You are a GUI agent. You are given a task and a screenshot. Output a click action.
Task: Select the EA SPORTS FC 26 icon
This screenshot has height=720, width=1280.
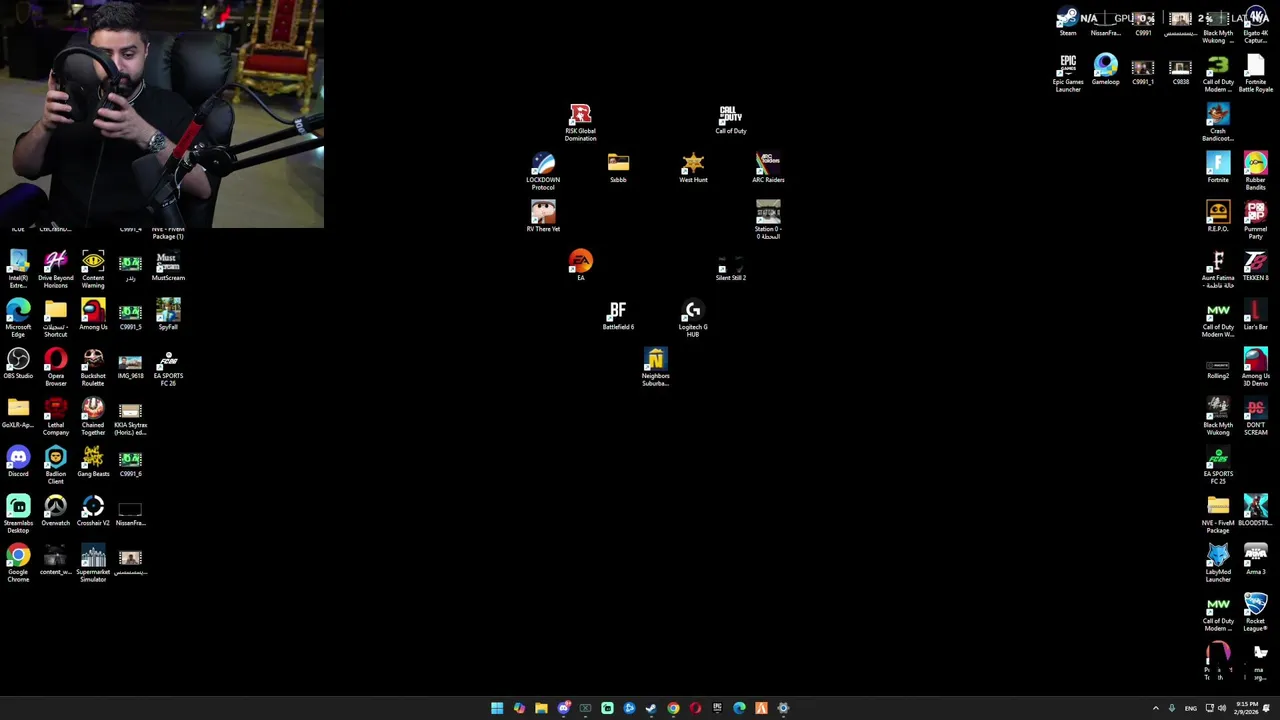pyautogui.click(x=168, y=368)
